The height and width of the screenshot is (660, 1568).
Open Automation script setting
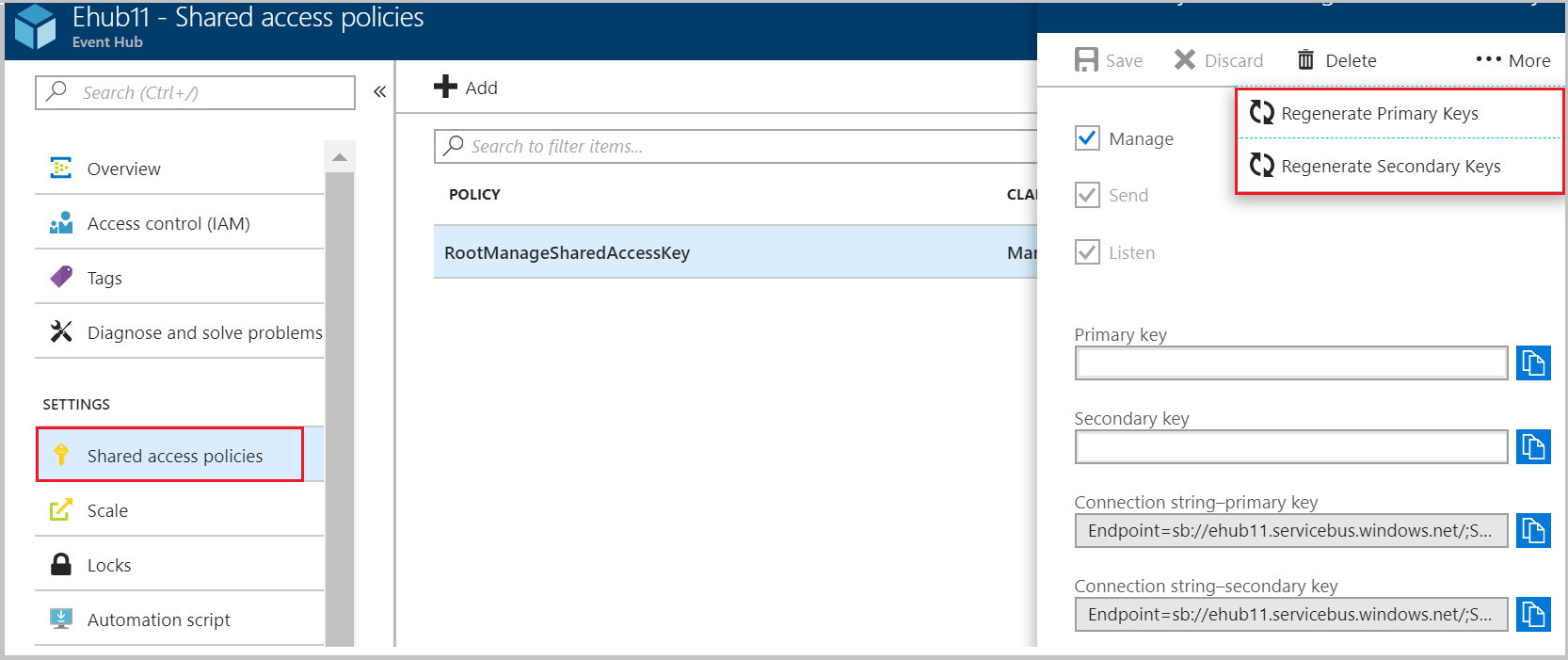pyautogui.click(x=179, y=620)
